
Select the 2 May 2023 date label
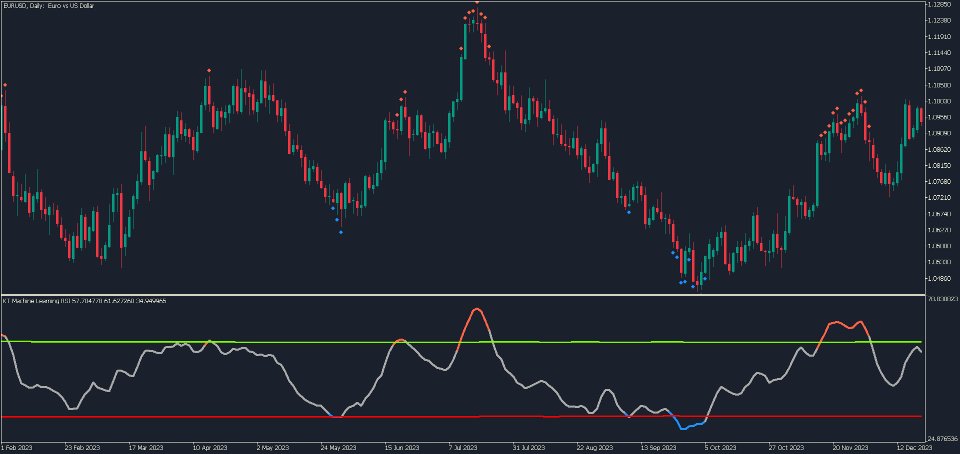272,447
